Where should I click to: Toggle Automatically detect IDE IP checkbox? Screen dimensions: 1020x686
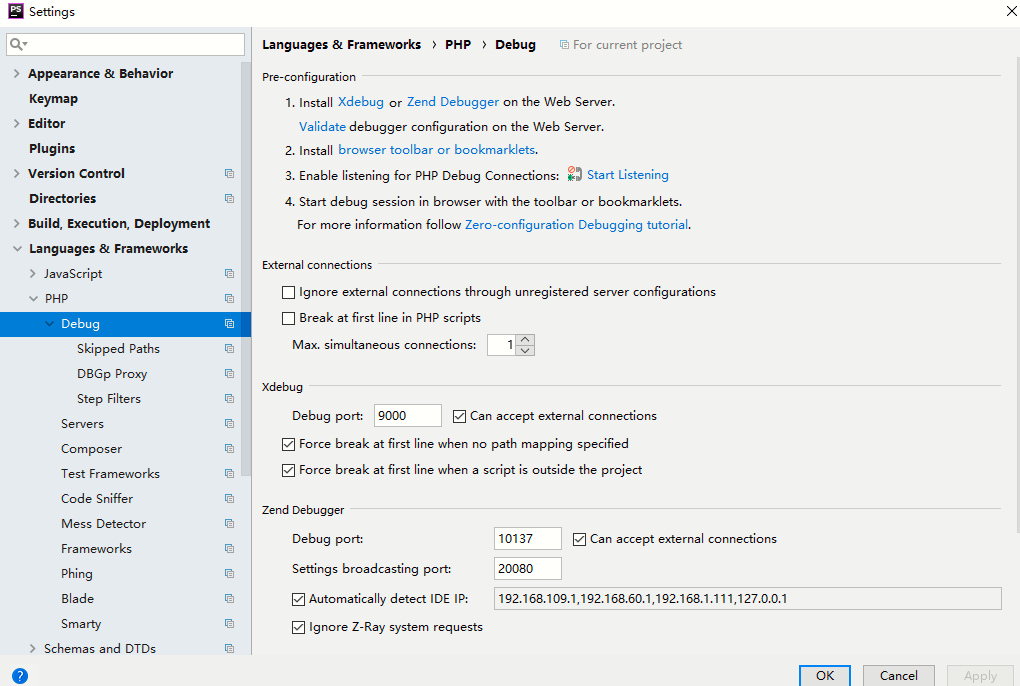coord(298,599)
